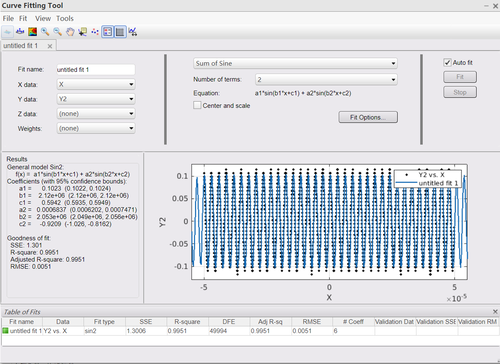This screenshot has height=364, width=500.
Task: Expand the Number of terms dropdown
Action: (x=326, y=79)
